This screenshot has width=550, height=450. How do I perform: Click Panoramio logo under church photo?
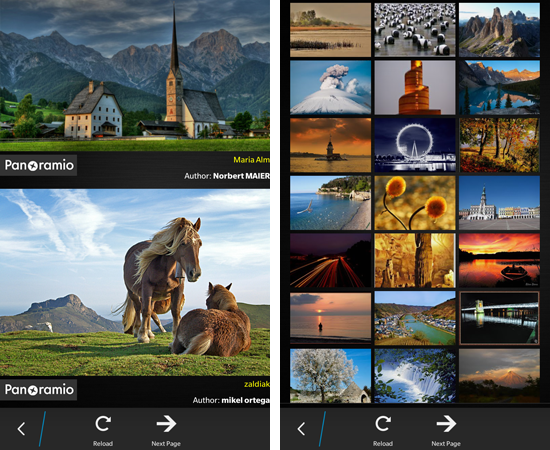(x=39, y=165)
